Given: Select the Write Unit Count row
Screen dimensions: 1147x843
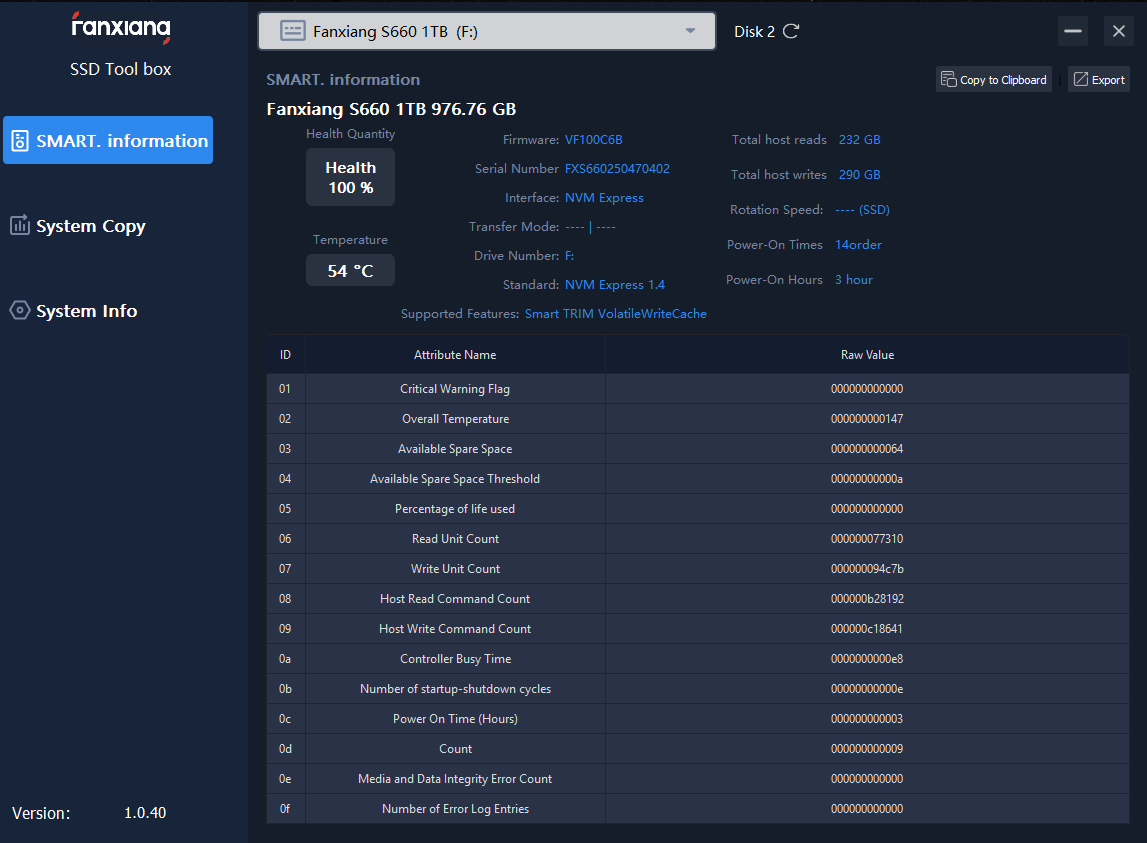Looking at the screenshot, I should (x=698, y=569).
